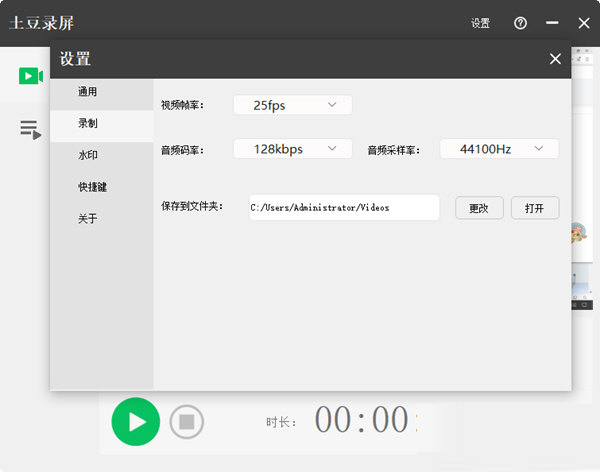
Task: Select the 录制 settings tab
Action: [88, 124]
